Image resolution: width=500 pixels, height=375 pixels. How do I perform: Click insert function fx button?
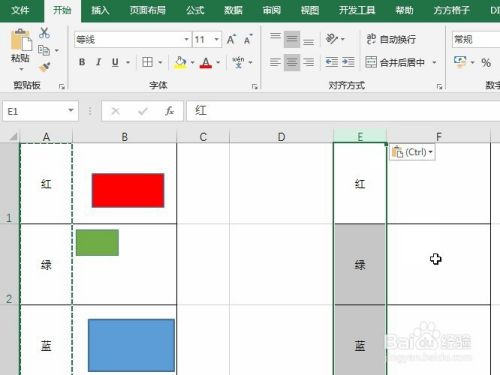coord(169,111)
